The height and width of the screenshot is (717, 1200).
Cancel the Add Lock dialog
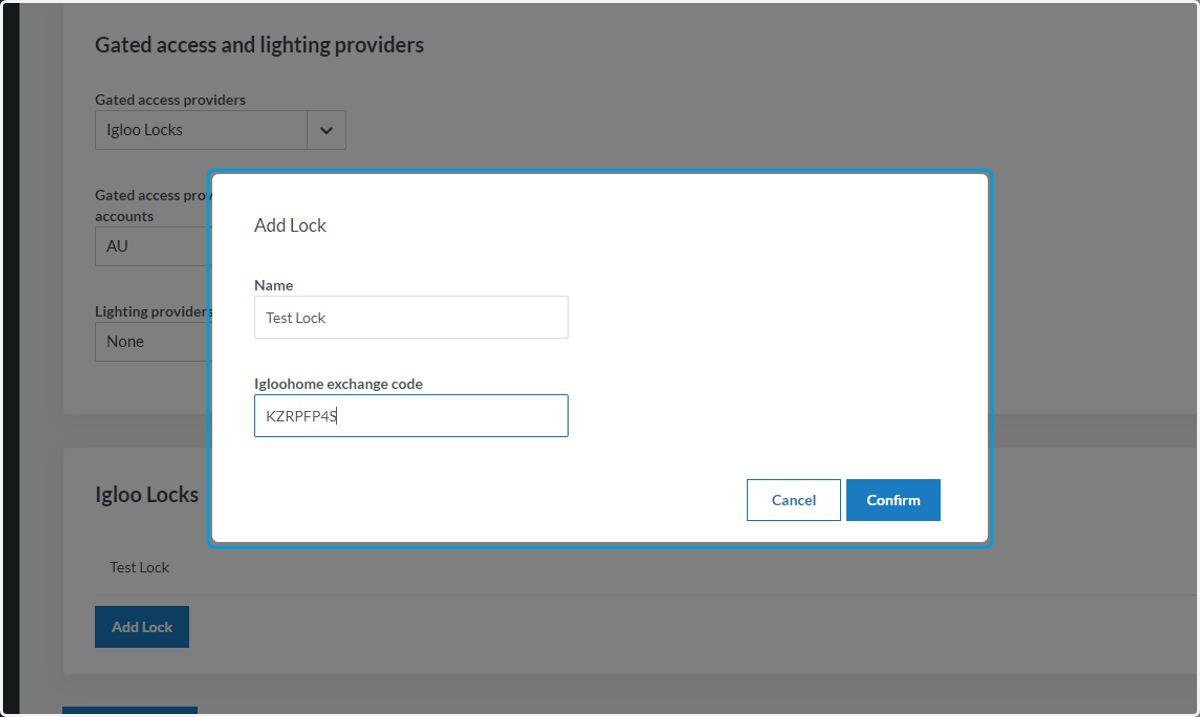click(793, 500)
